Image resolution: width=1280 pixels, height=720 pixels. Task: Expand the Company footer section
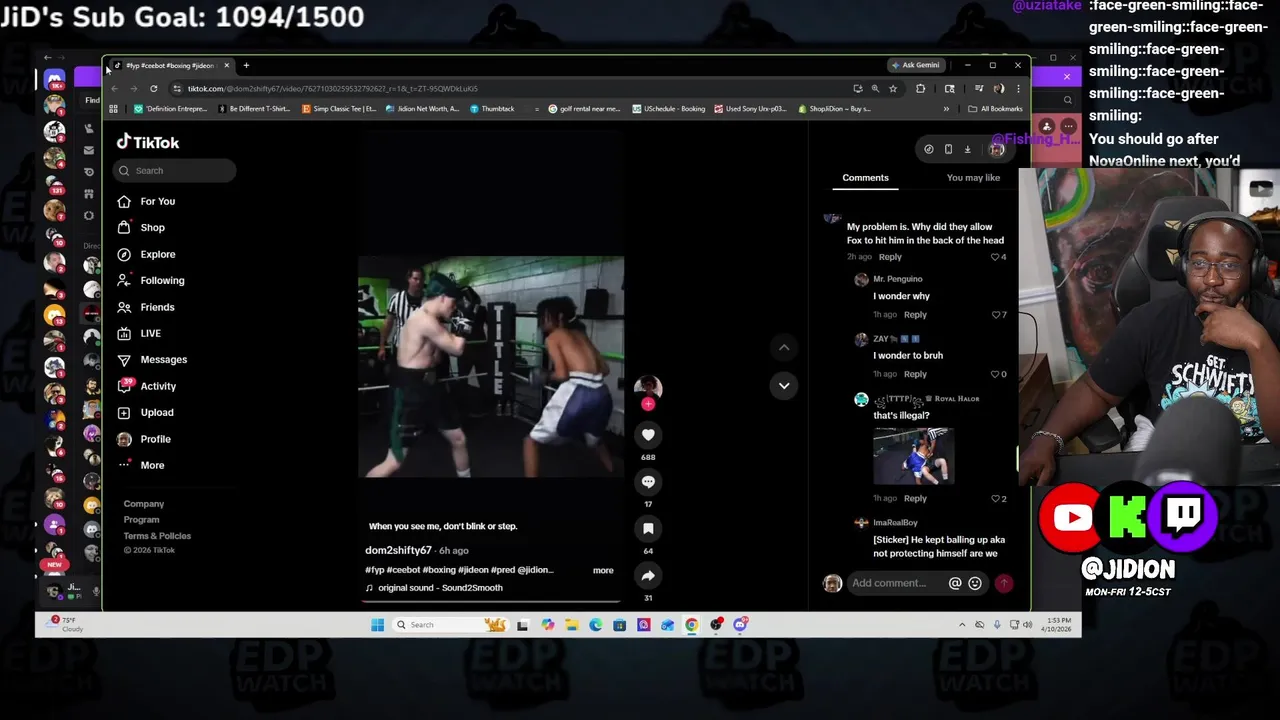pyautogui.click(x=144, y=504)
